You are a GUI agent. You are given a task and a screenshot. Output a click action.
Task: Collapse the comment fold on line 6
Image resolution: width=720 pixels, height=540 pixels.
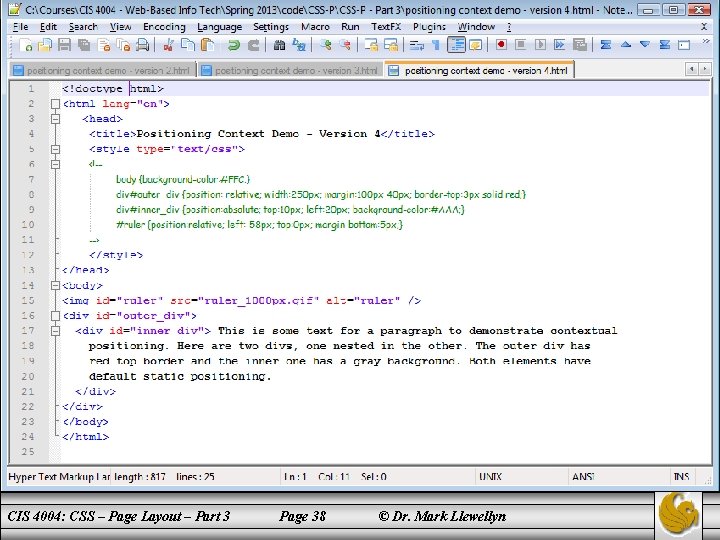(55, 164)
